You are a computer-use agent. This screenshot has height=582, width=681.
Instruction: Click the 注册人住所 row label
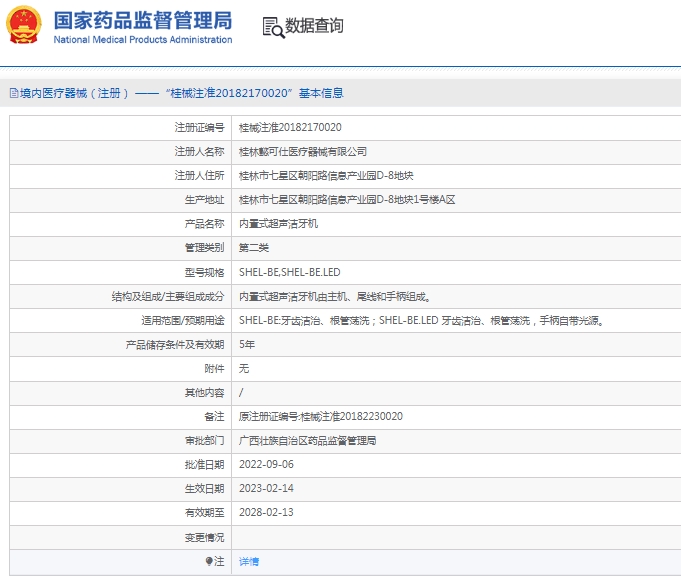point(199,175)
